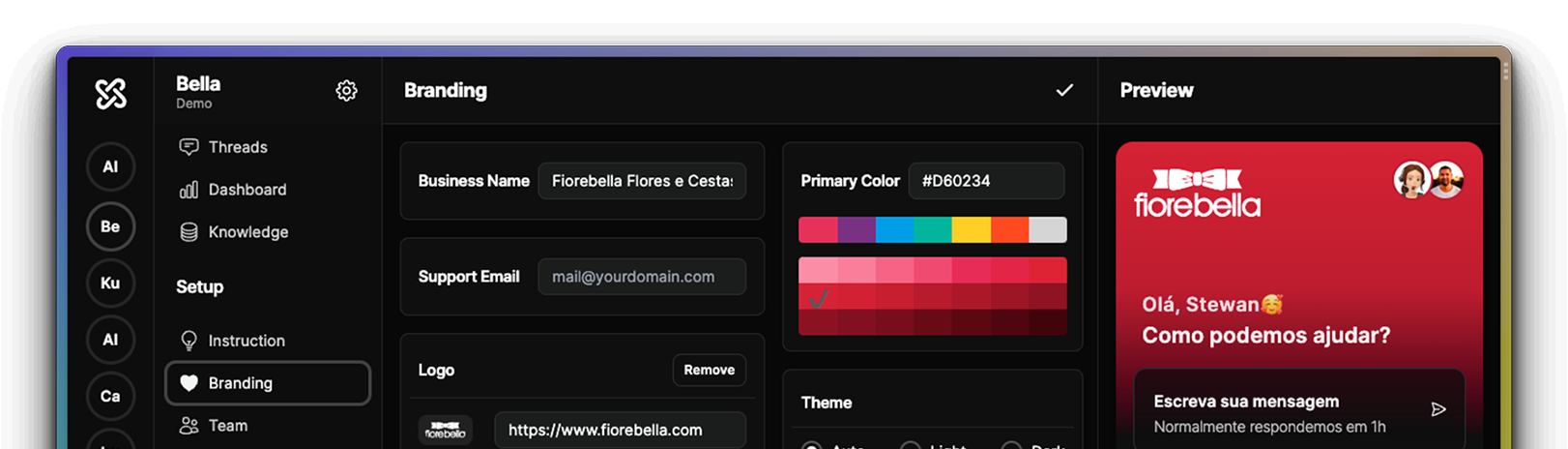Click the send arrow in message preview

point(1438,409)
